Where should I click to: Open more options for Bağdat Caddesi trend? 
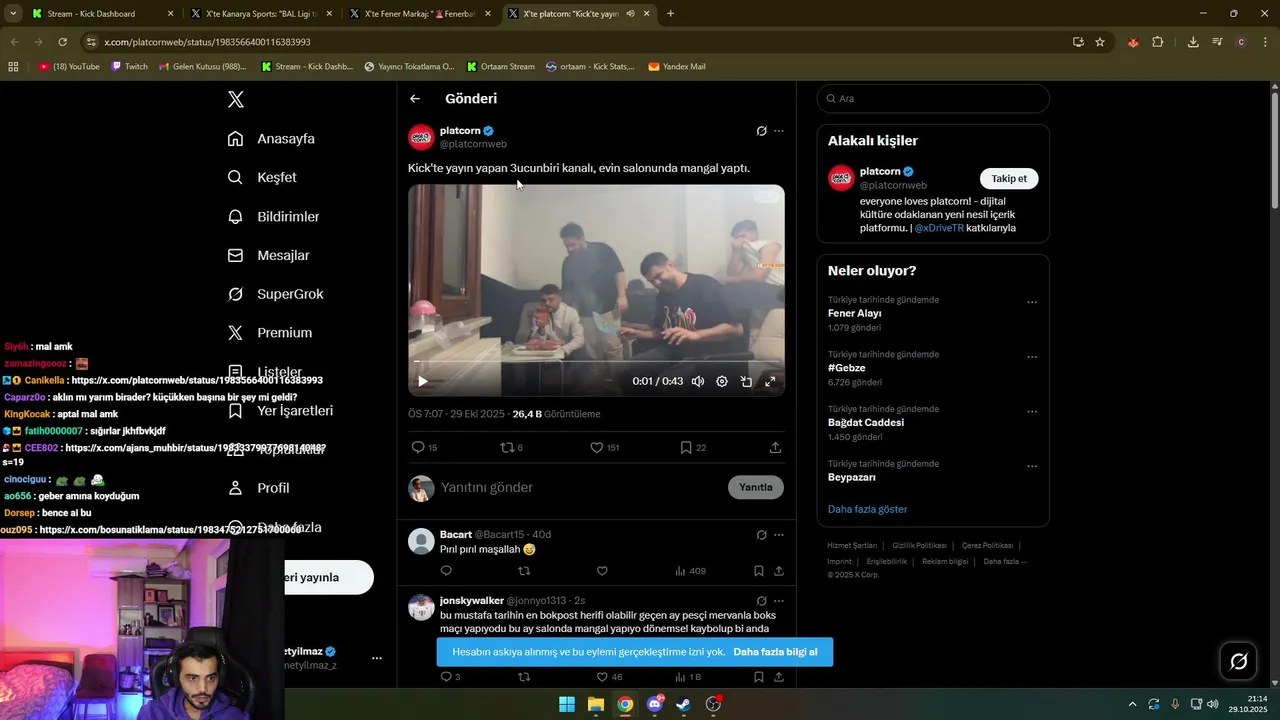coord(1032,412)
